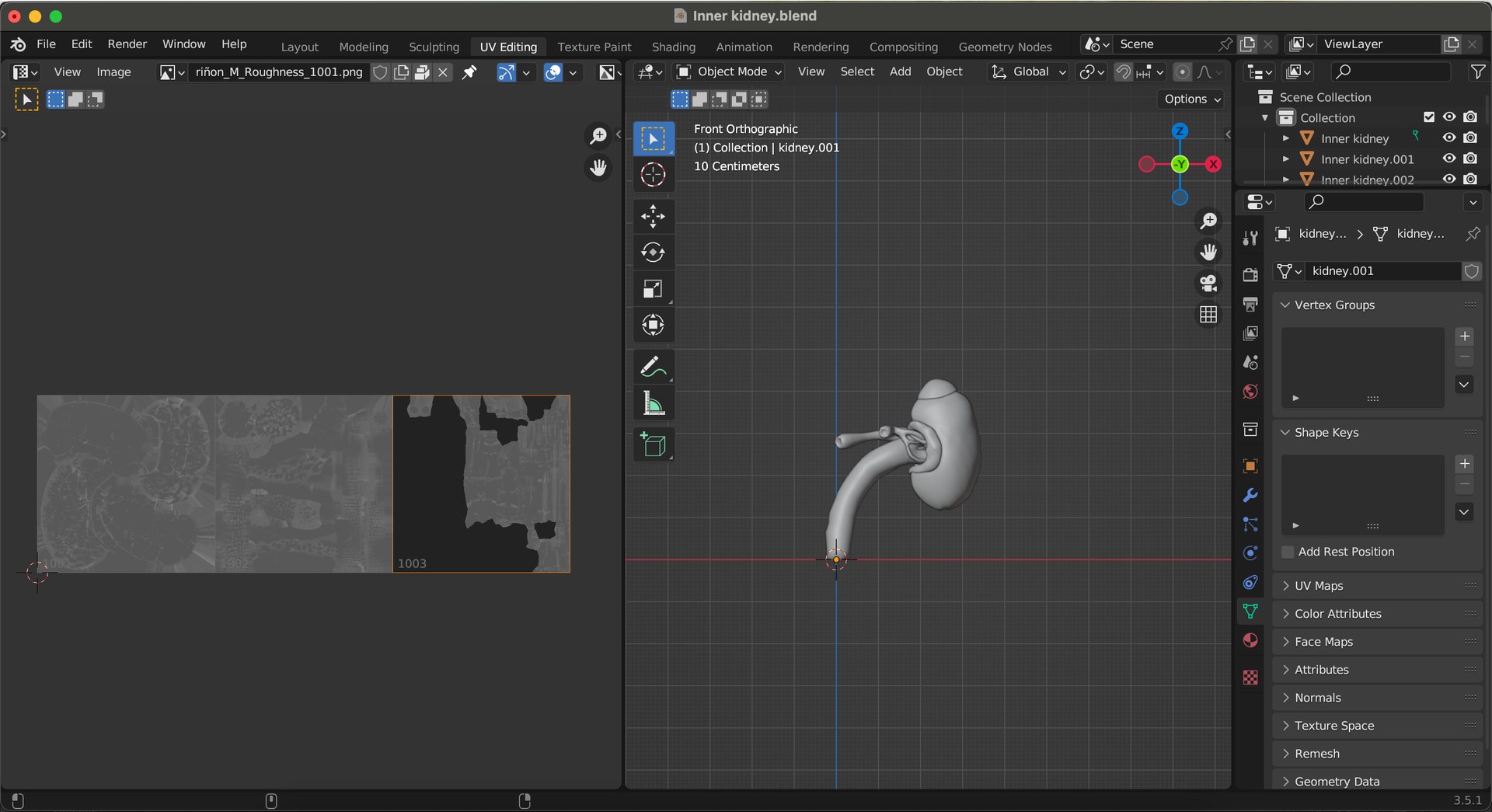Select the Measure tool
Viewport: 1492px width, 812px height.
[x=653, y=403]
